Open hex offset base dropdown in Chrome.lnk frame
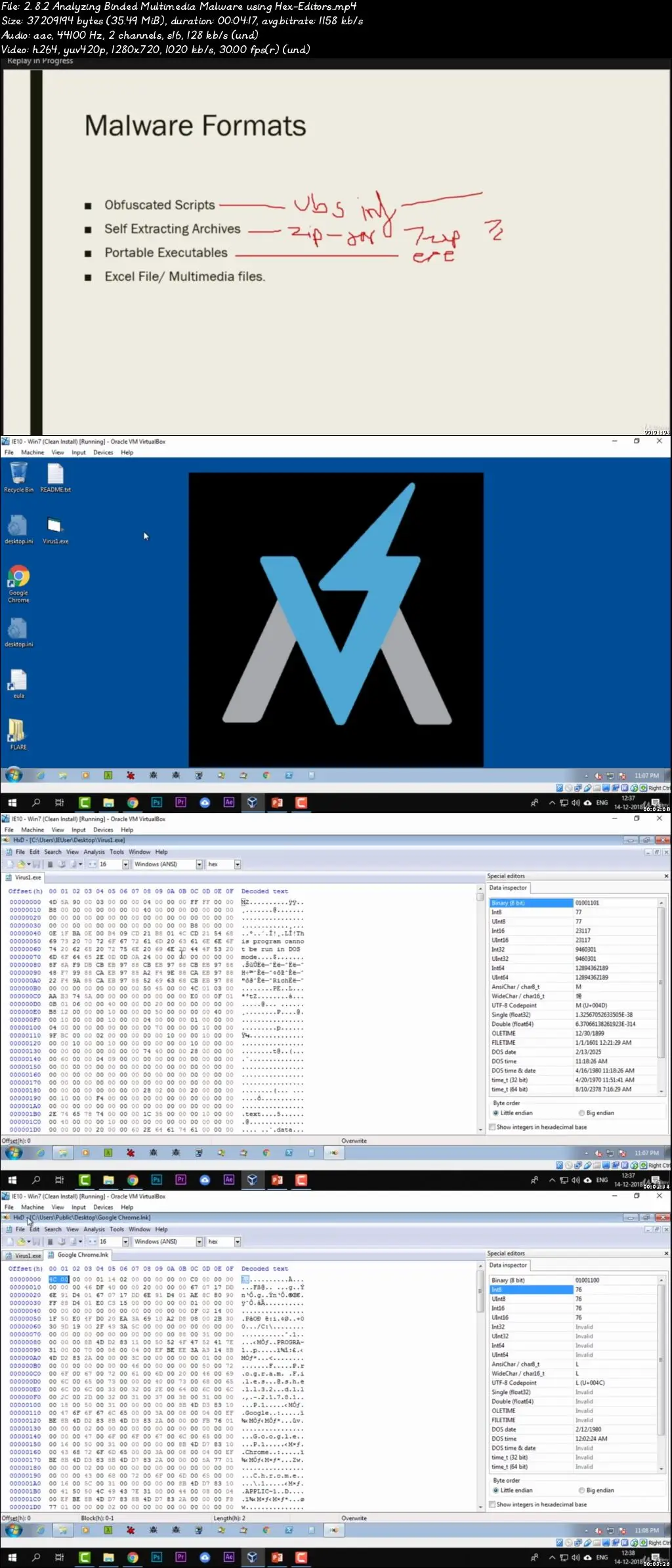This screenshot has height=1568, width=672. 238,1242
